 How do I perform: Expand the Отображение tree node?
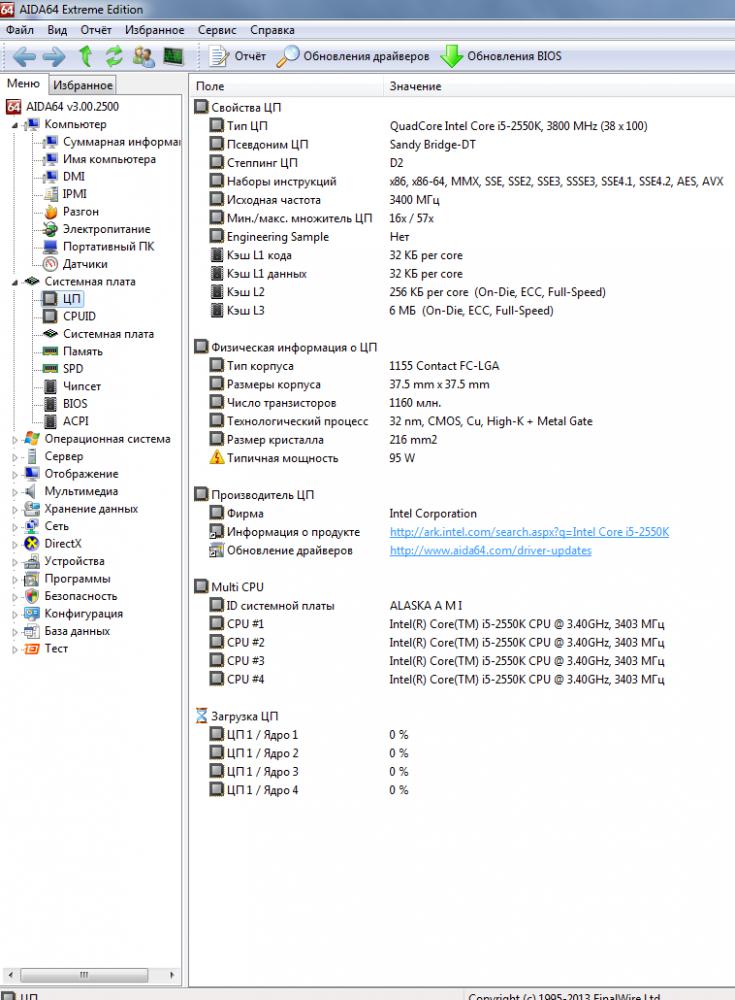pyautogui.click(x=15, y=474)
